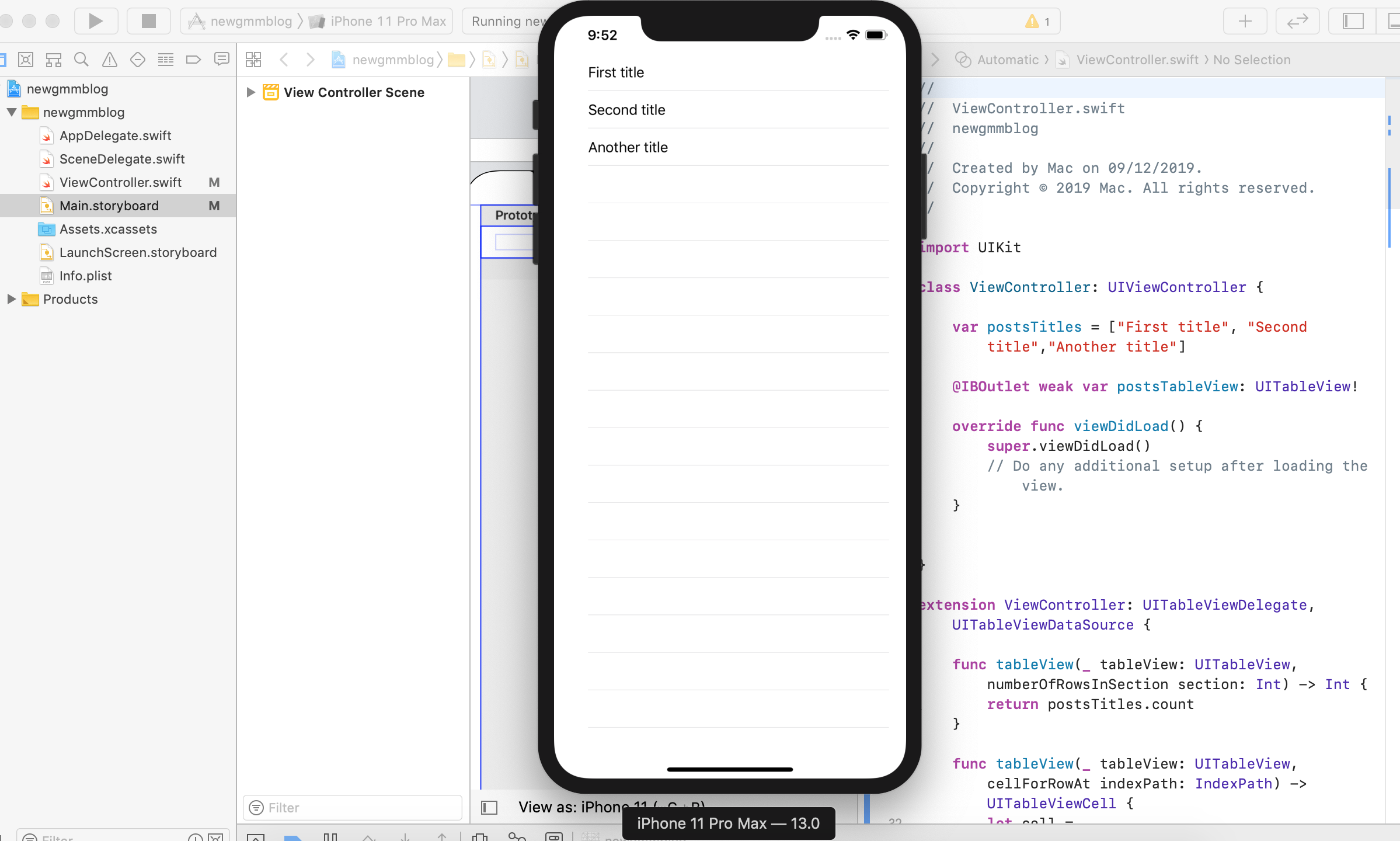Toggle the document outline sidebar button
Screen dimensions: 1400x841
[489, 808]
